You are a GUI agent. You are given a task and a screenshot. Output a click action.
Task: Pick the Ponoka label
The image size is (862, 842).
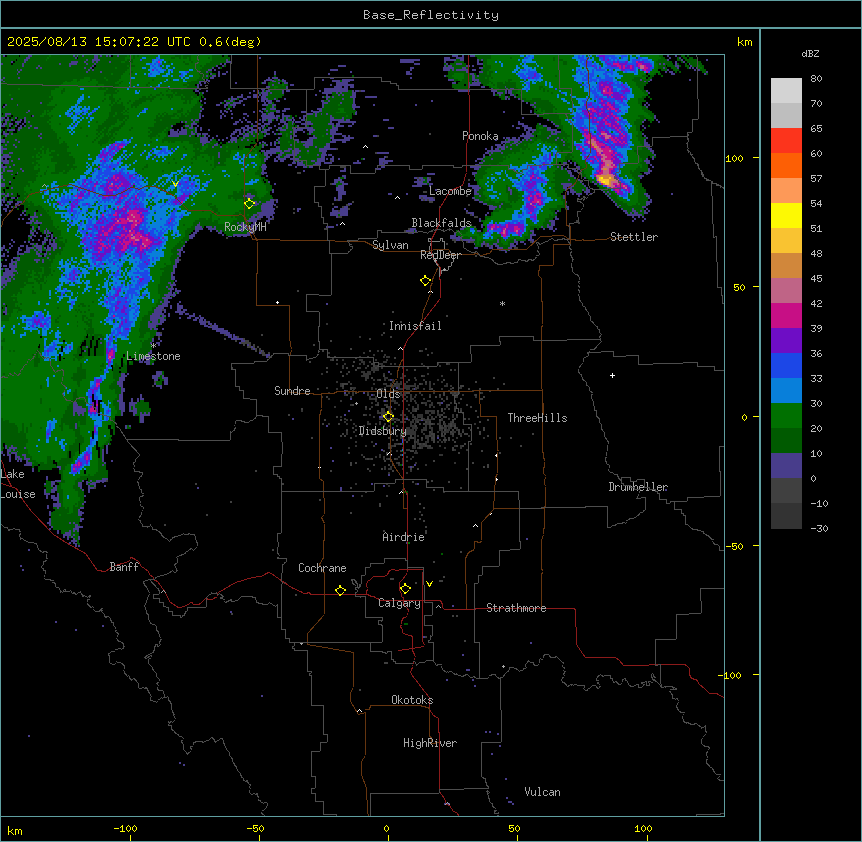pos(480,136)
